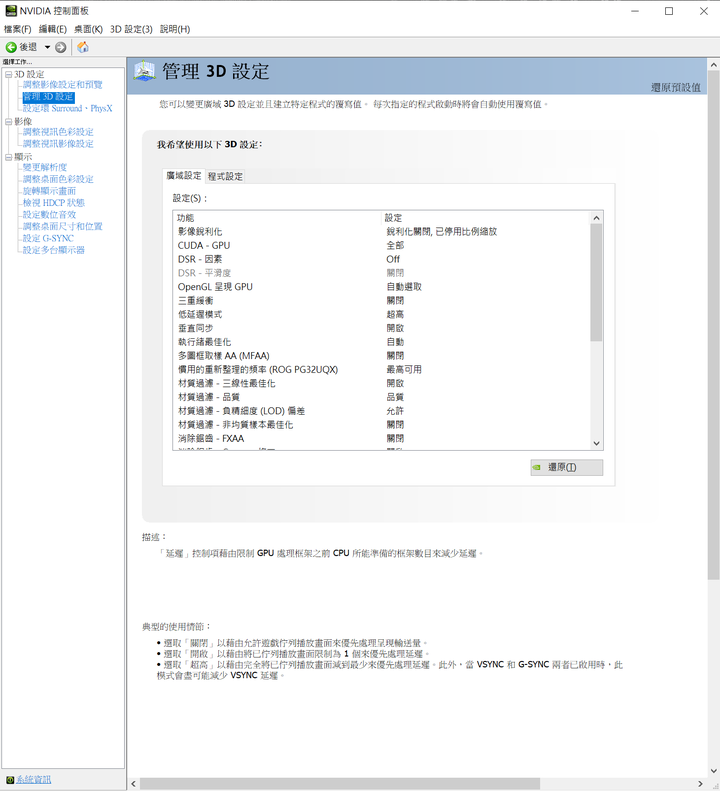Open 調整視訊影像設定 in the tree
This screenshot has height=791, width=720.
[x=58, y=144]
